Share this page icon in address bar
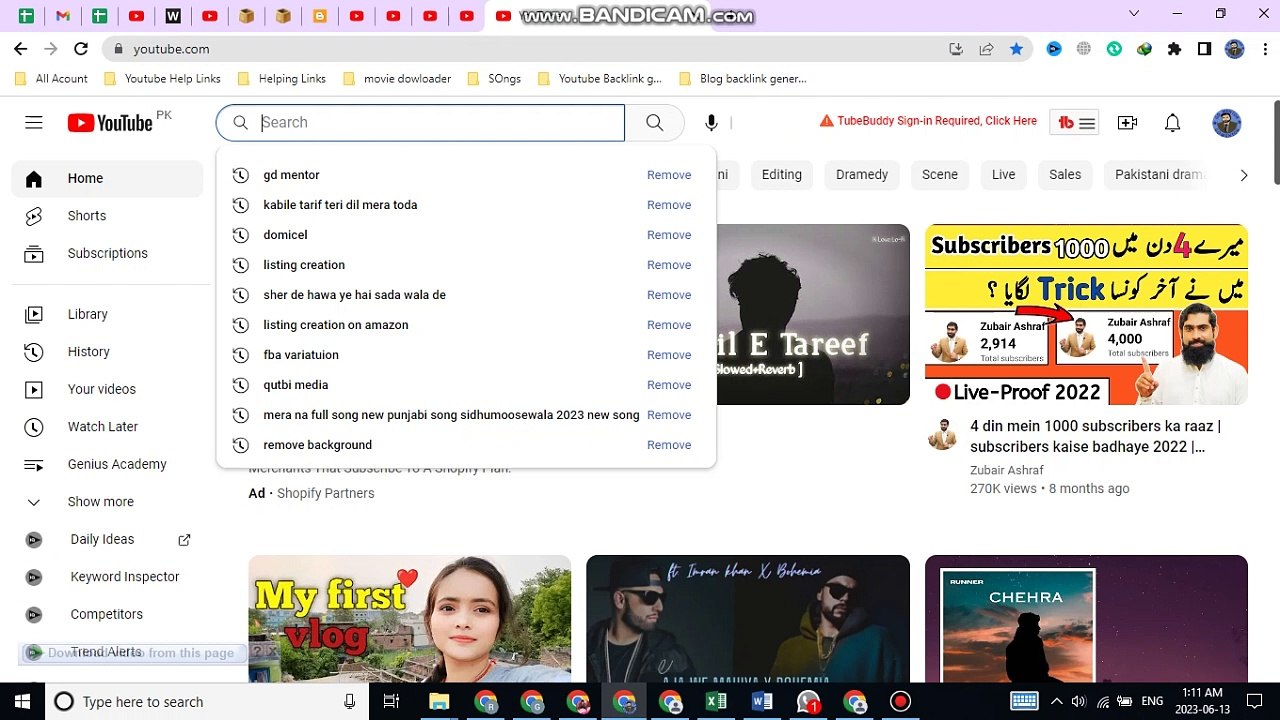The height and width of the screenshot is (720, 1280). 986,48
